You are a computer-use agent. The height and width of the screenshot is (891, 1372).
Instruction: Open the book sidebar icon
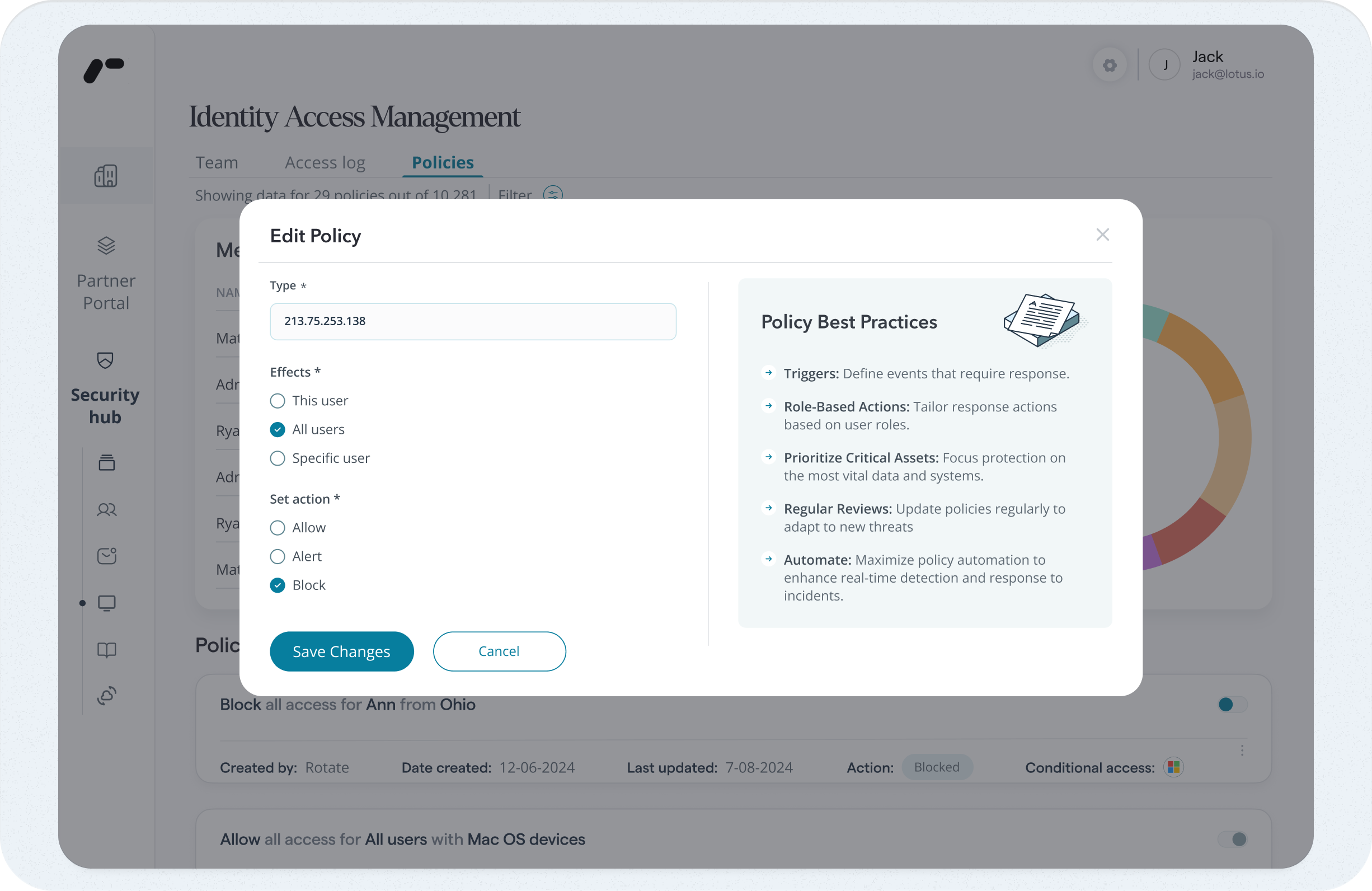(x=107, y=650)
